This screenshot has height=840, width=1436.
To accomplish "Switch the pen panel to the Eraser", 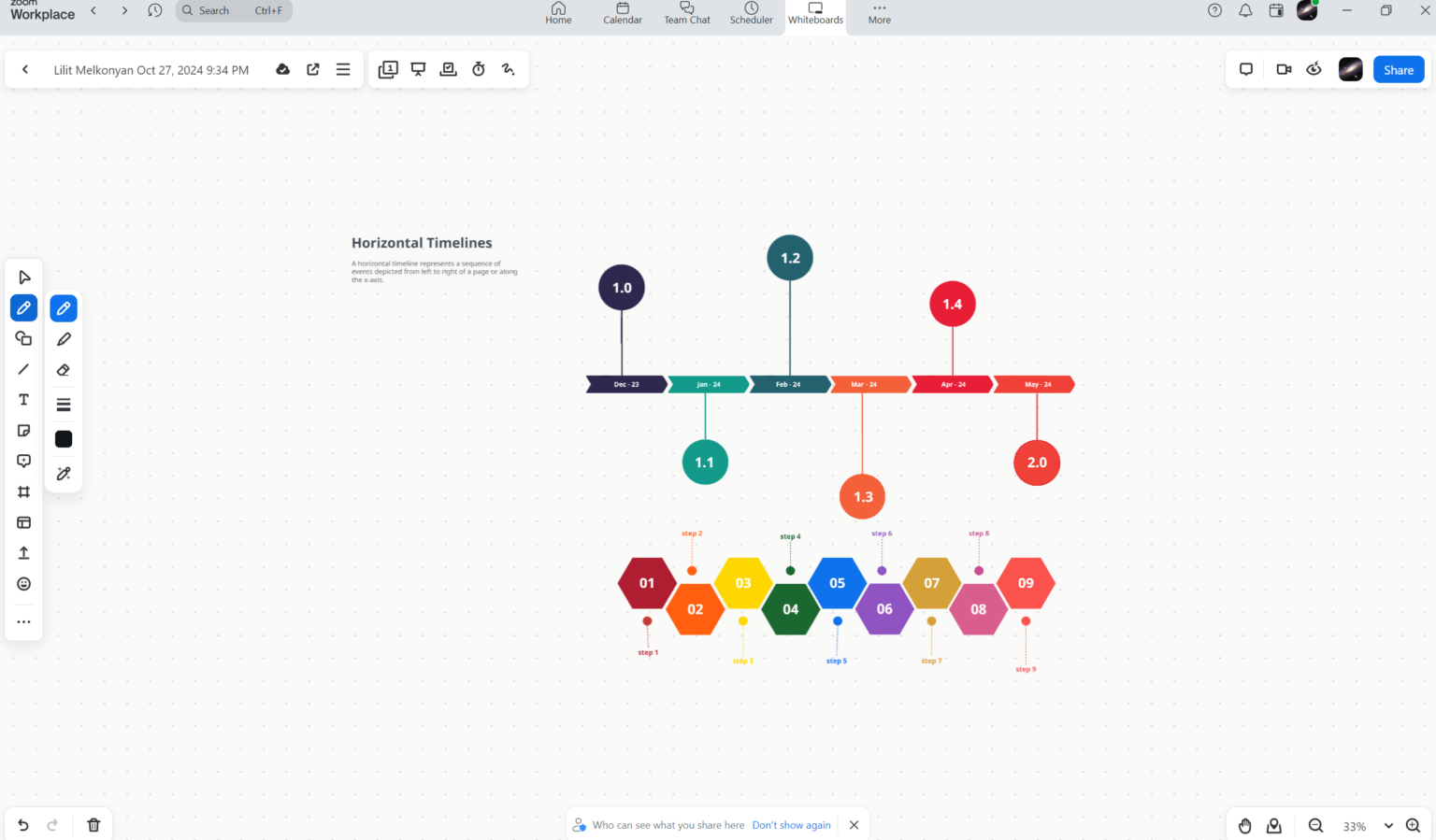I will [x=63, y=369].
